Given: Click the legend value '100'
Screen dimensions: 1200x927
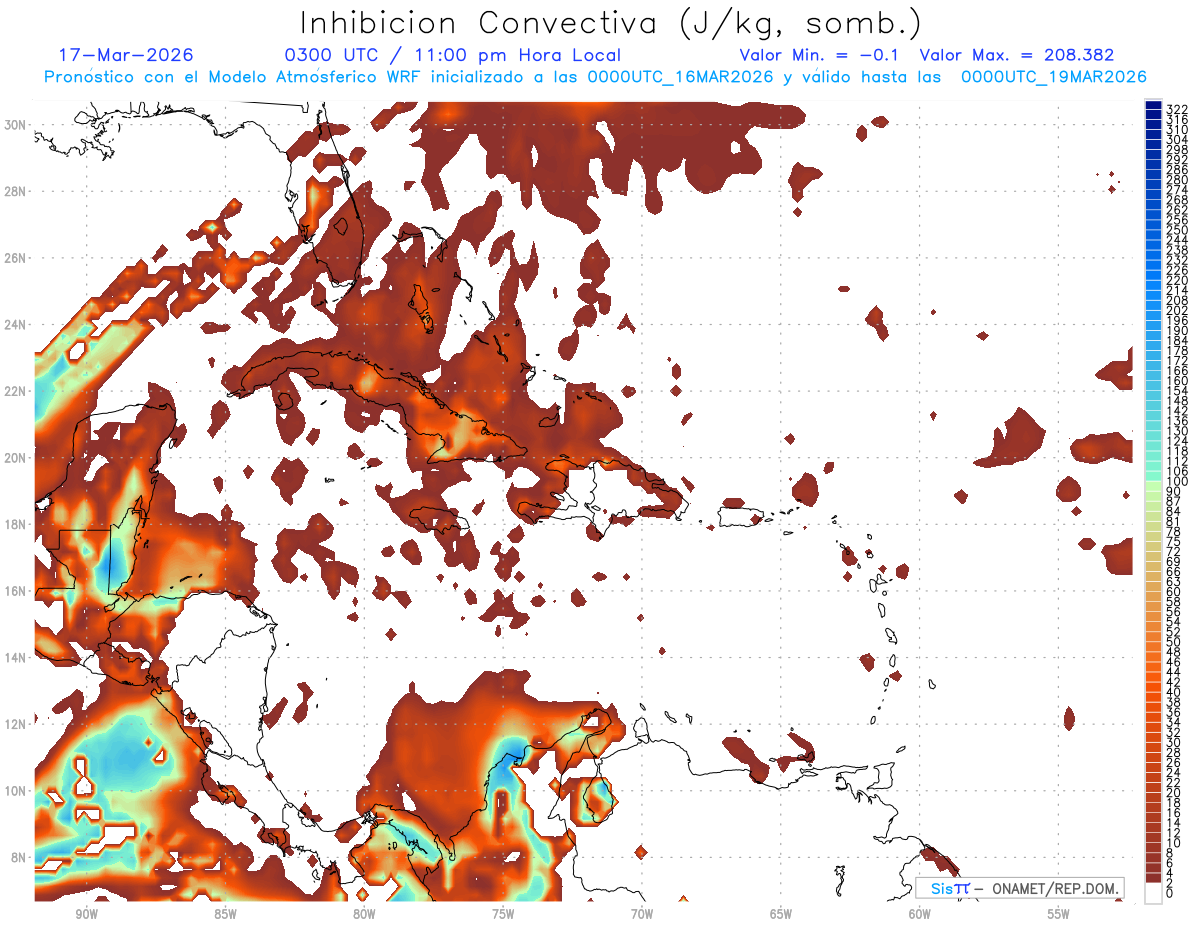Looking at the screenshot, I should click(1176, 481).
